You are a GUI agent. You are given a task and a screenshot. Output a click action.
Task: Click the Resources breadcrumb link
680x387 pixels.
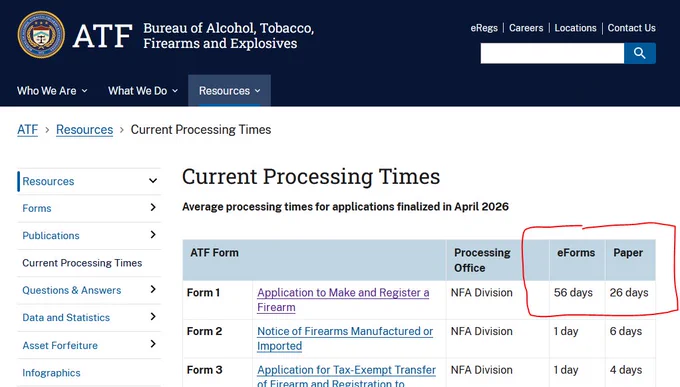[85, 130]
